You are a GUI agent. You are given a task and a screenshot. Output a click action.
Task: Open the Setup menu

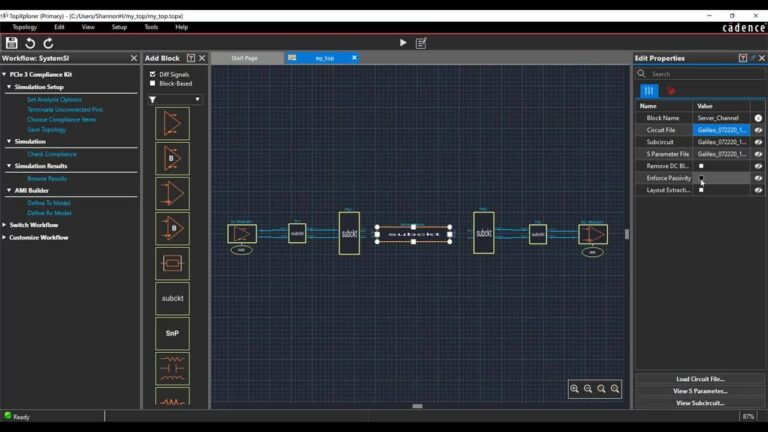[x=119, y=27]
